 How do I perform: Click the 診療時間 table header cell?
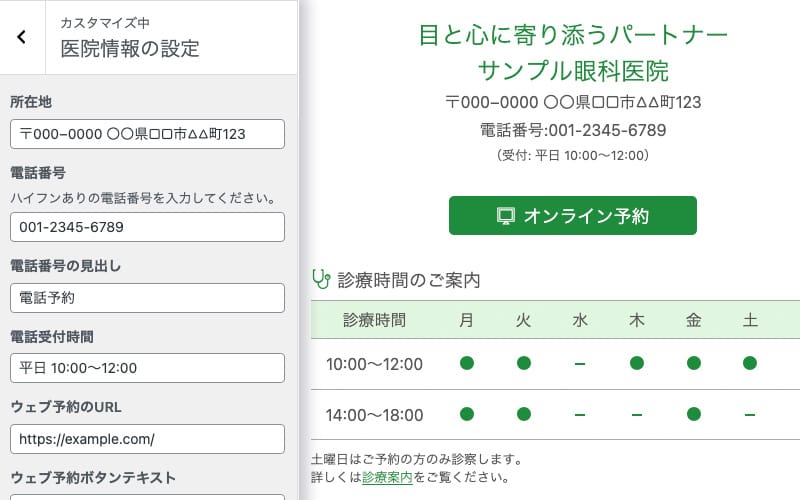(x=374, y=321)
